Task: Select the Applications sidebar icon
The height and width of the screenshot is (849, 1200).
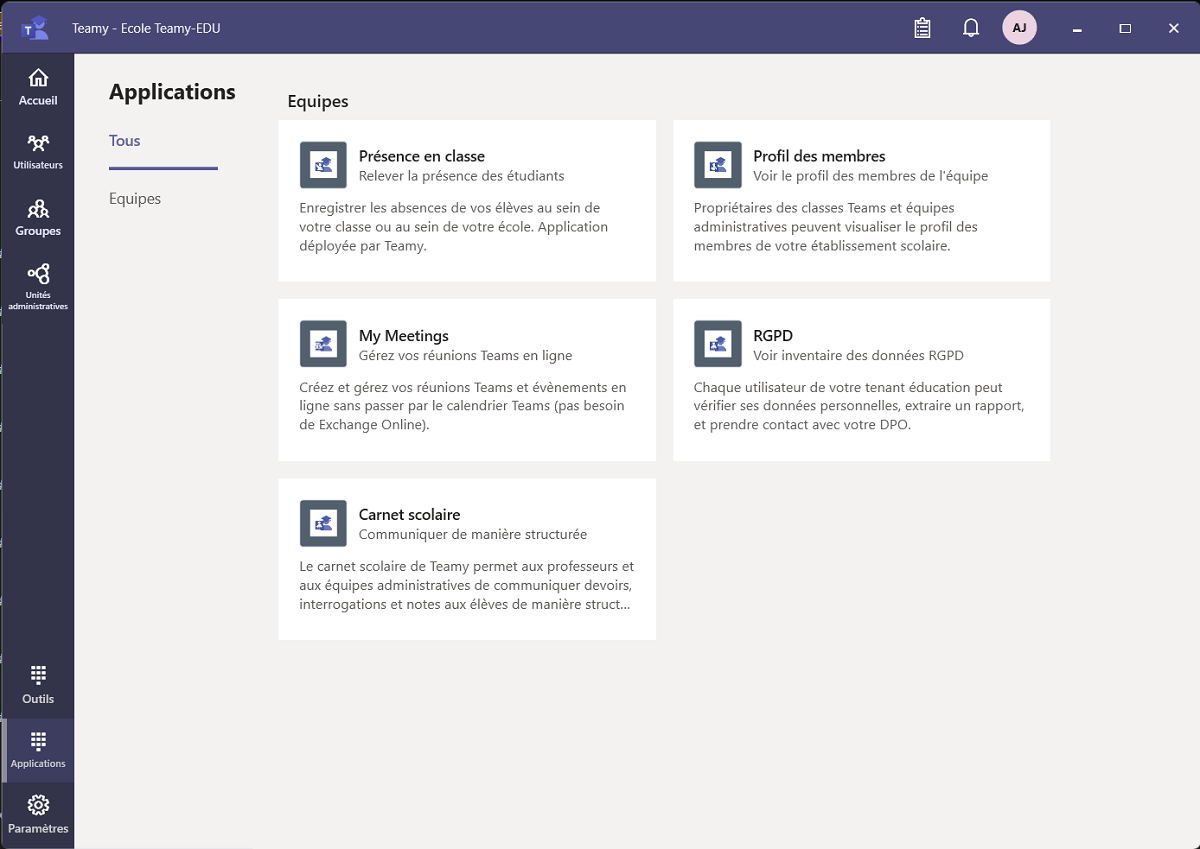Action: [38, 741]
